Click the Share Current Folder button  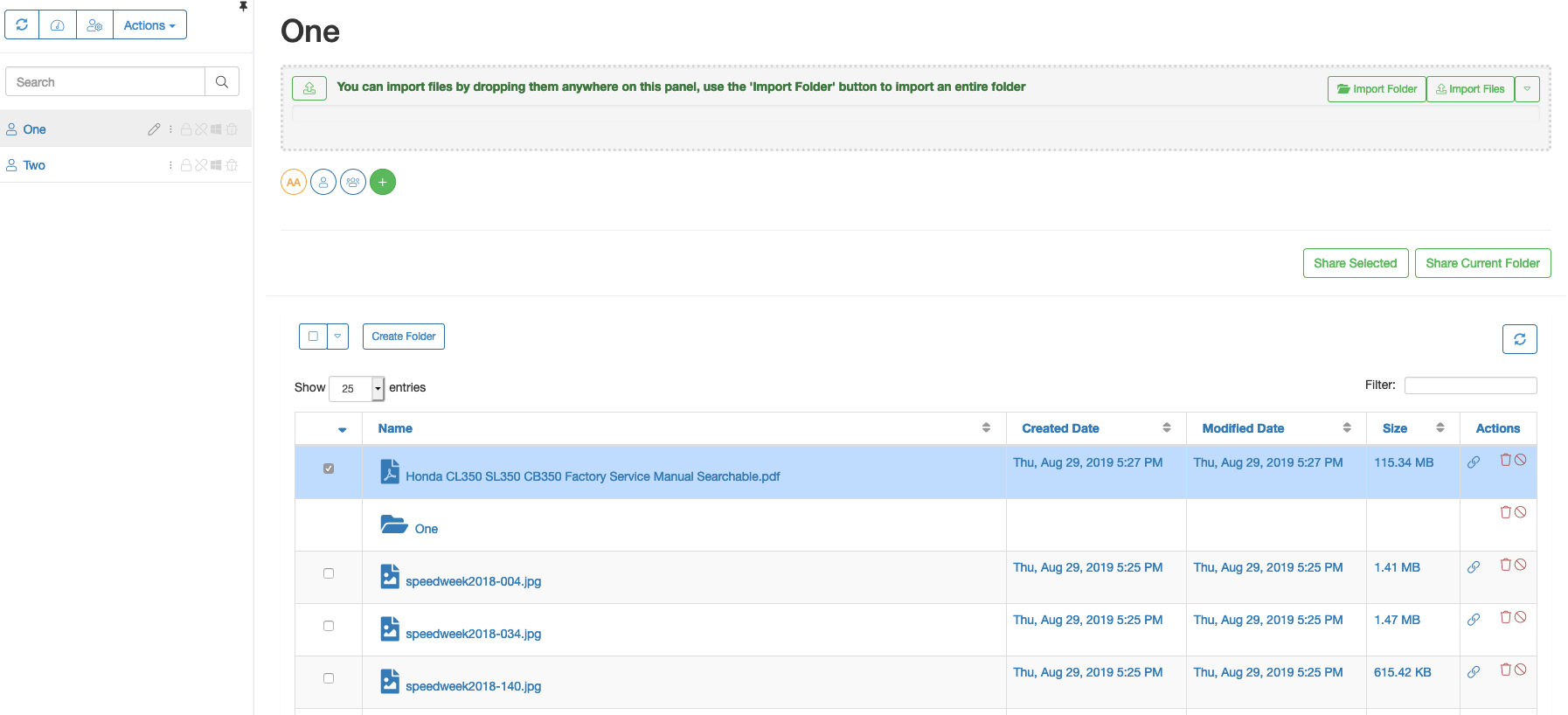(1483, 263)
